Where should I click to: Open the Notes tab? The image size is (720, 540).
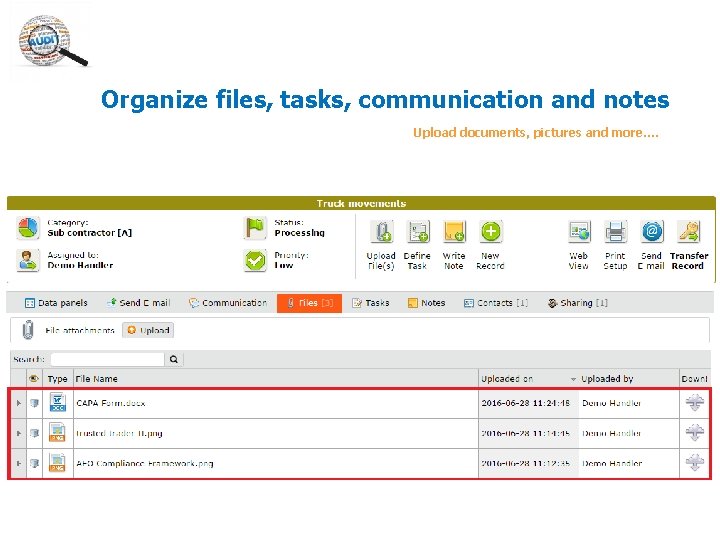pyautogui.click(x=427, y=303)
